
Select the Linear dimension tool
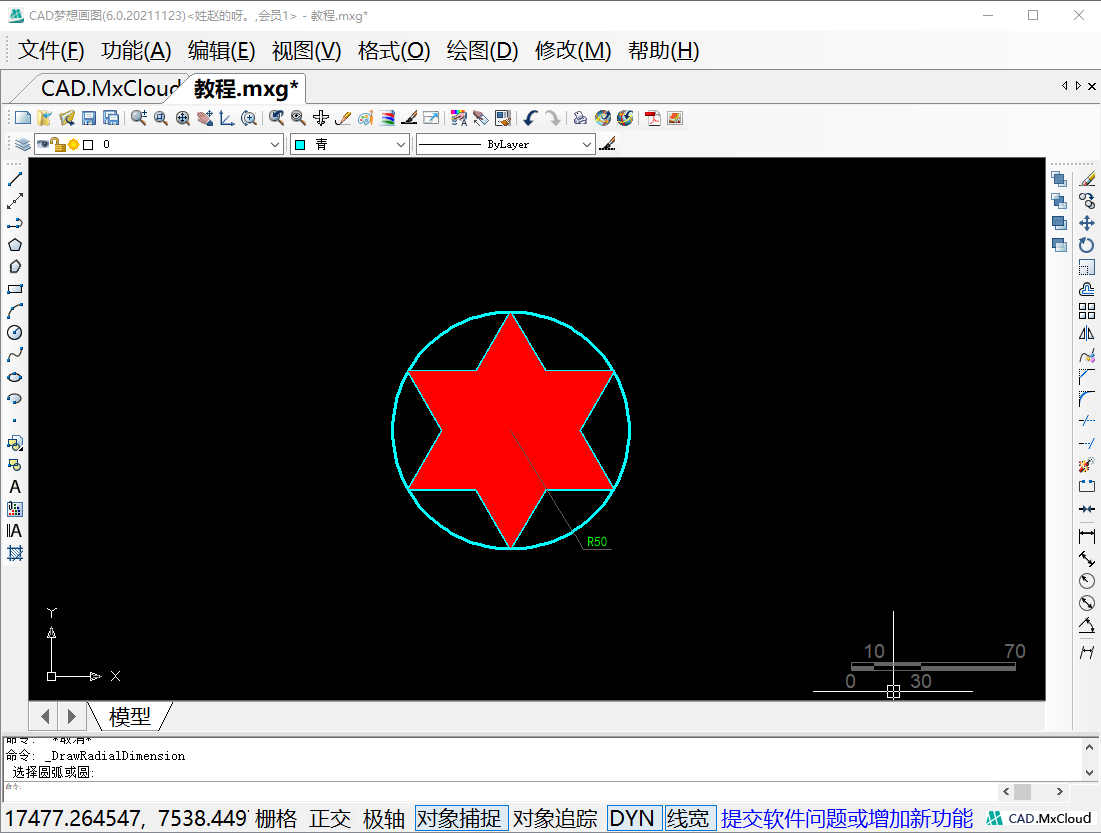click(1087, 536)
